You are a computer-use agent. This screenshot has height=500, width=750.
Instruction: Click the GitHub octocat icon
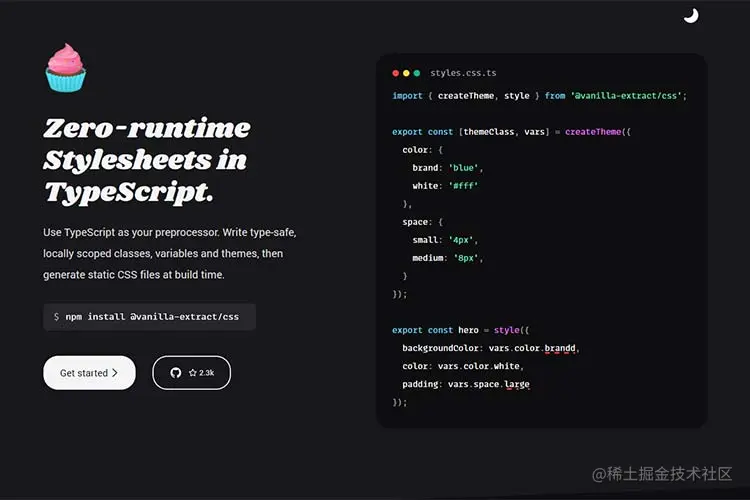(176, 373)
